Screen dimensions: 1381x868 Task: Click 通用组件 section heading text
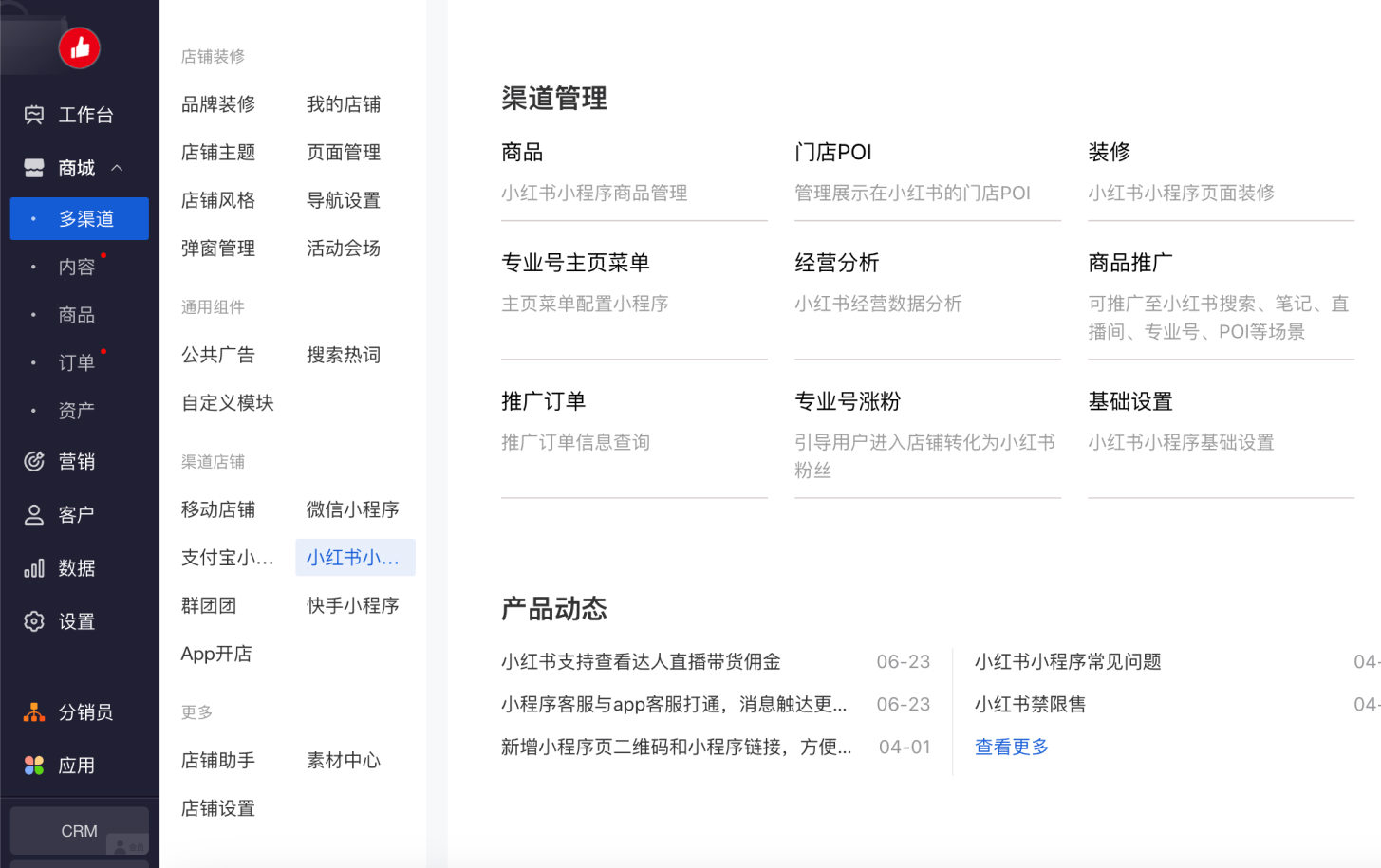tap(213, 307)
